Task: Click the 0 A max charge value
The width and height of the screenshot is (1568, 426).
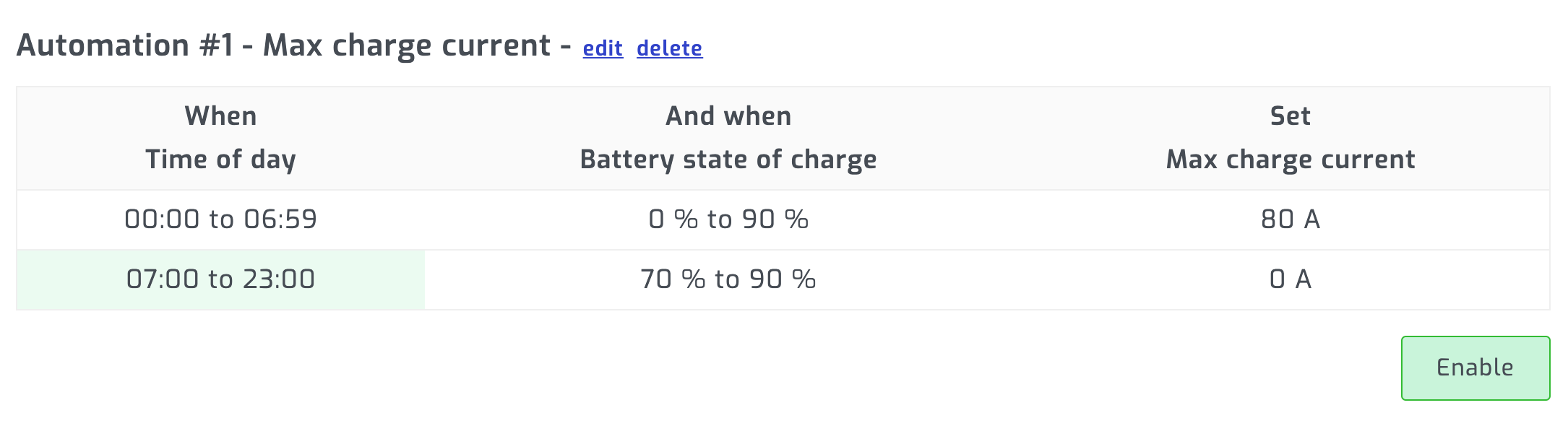Action: [x=1291, y=279]
